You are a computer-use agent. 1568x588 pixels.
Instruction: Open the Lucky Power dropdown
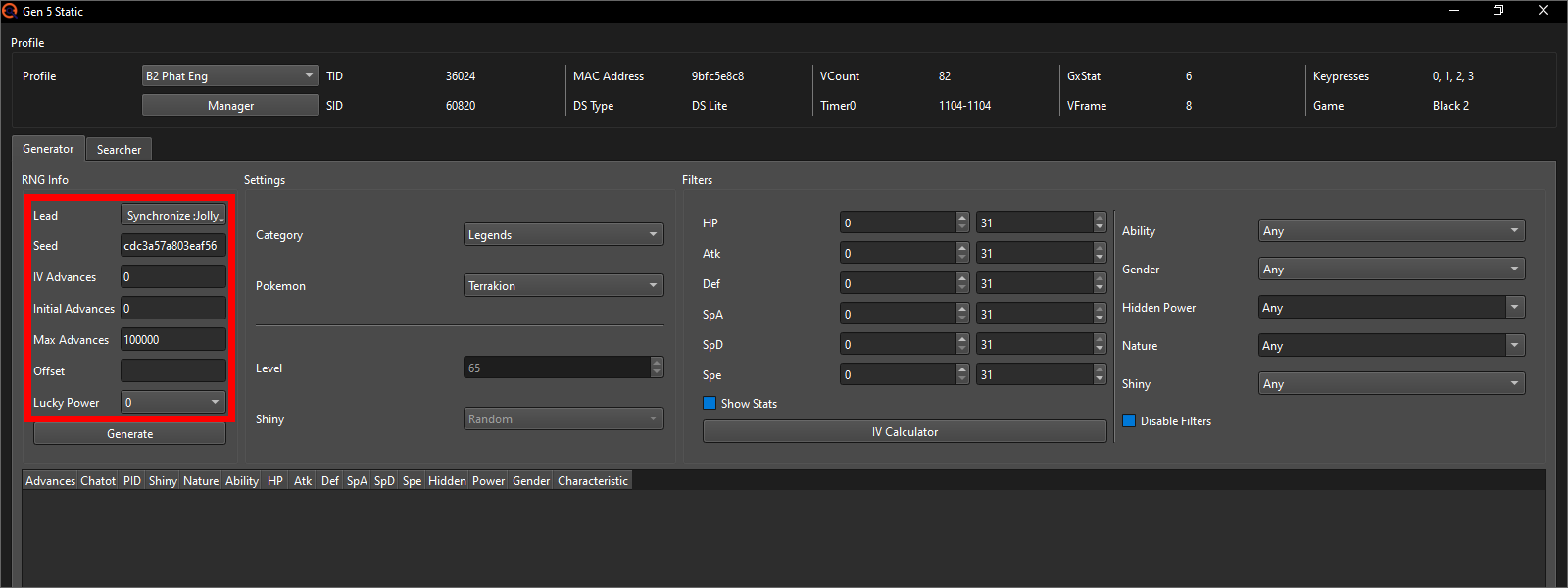pos(173,402)
